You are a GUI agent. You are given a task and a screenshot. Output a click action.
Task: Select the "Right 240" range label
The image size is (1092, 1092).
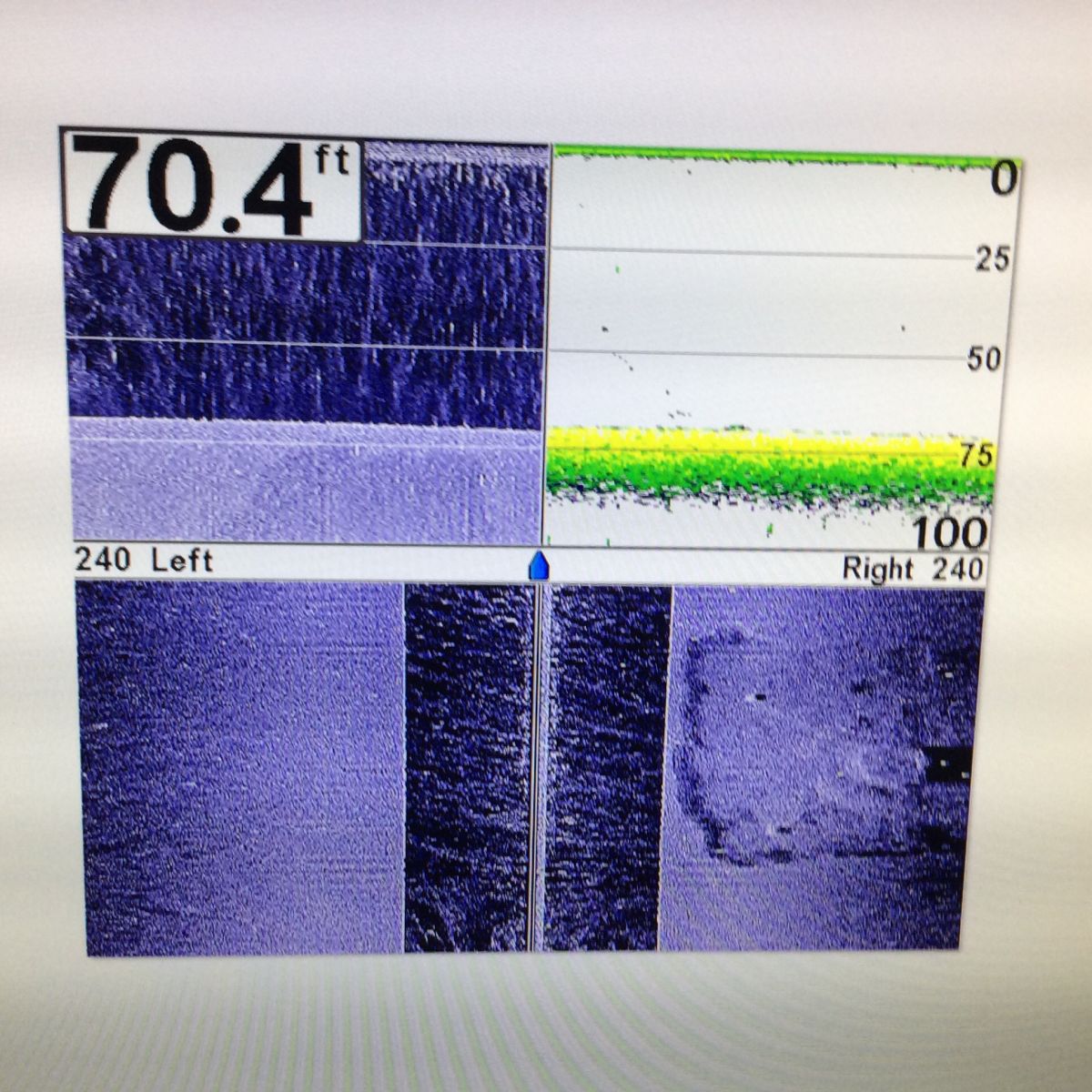pos(912,570)
